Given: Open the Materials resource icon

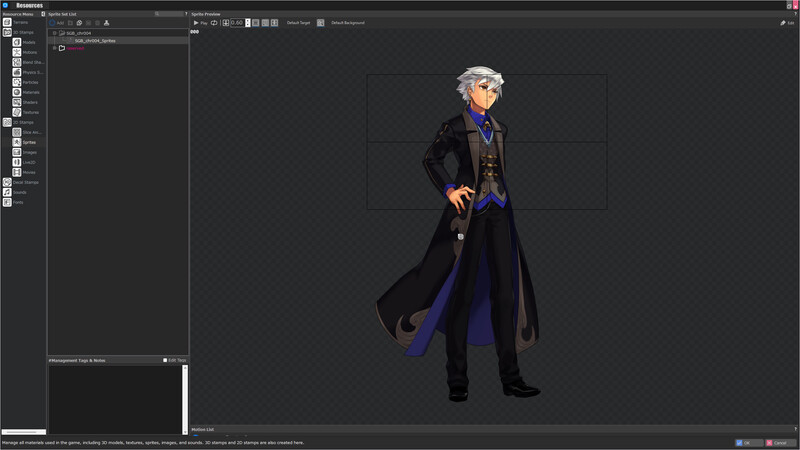Looking at the screenshot, I should click(x=17, y=92).
